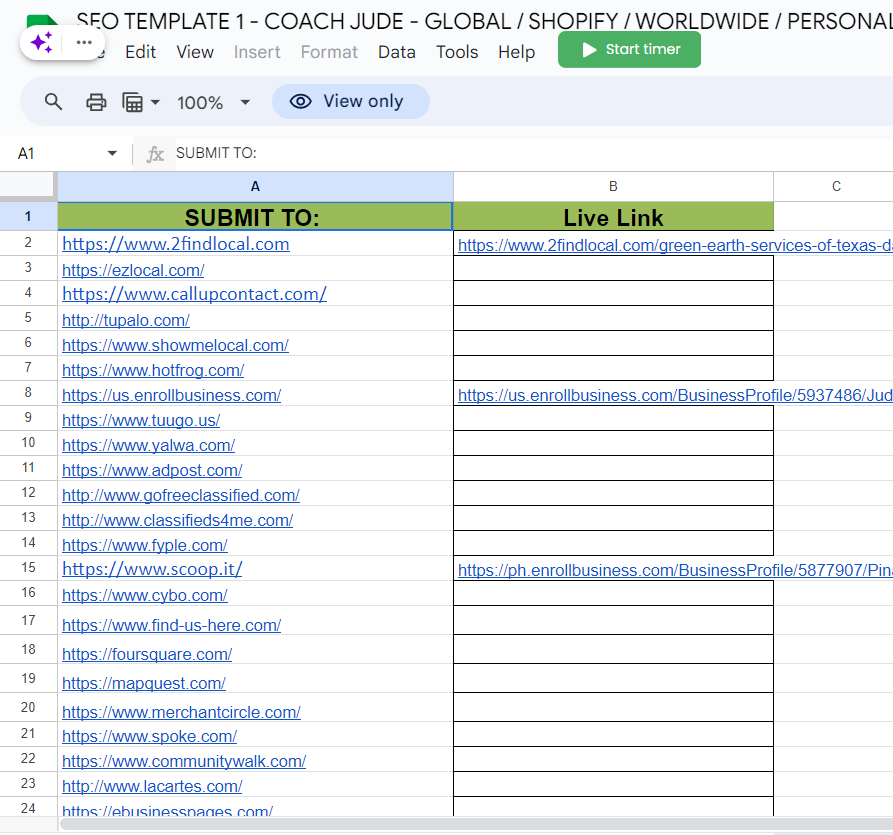Open the 2findlocal green-earth-services live link
893x835 pixels.
[x=675, y=245]
